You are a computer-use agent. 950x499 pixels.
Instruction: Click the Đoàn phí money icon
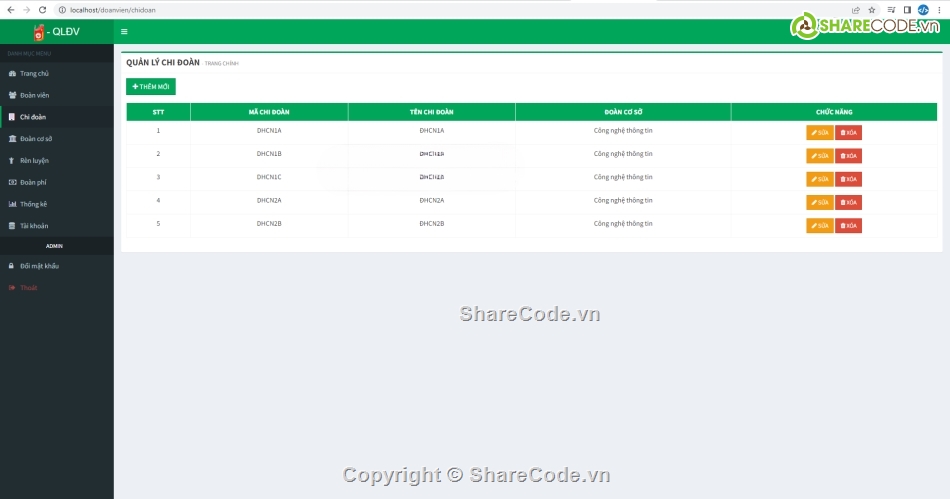click(12, 182)
